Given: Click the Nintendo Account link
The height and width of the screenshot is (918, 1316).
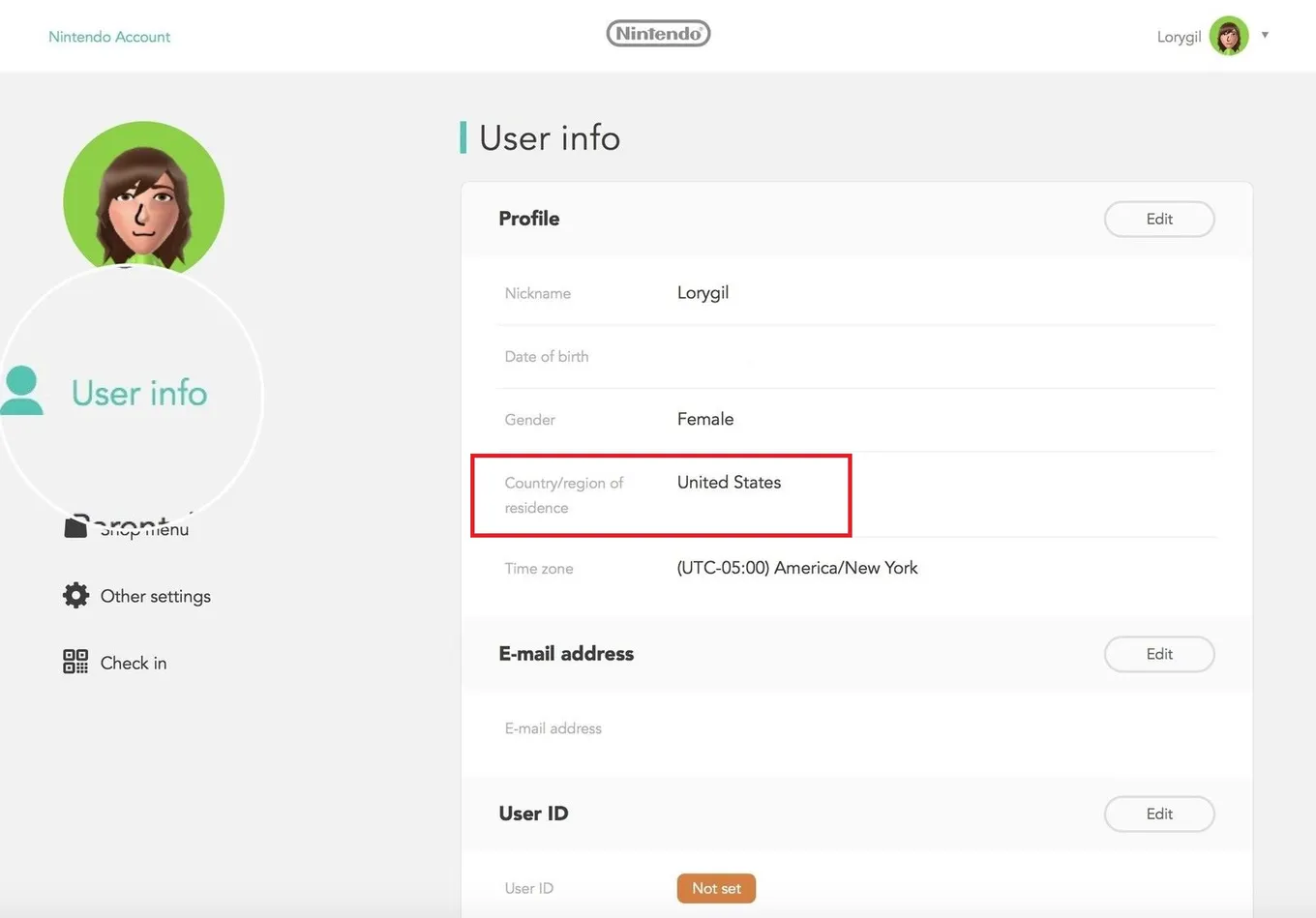Looking at the screenshot, I should tap(109, 37).
